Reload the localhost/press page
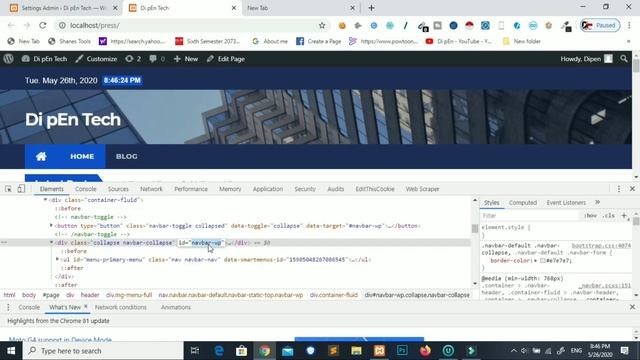 pyautogui.click(x=42, y=25)
